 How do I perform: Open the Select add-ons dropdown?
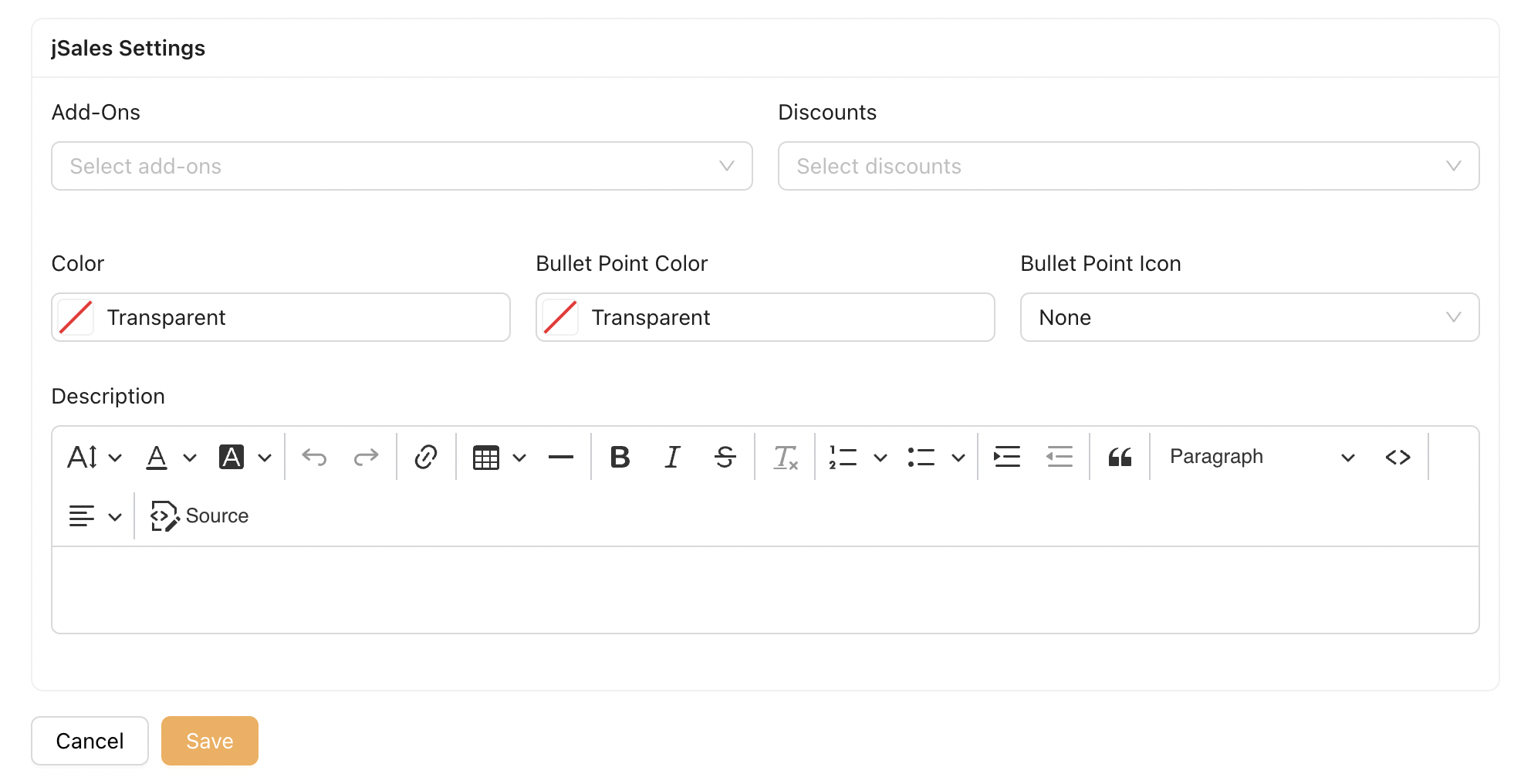[402, 166]
